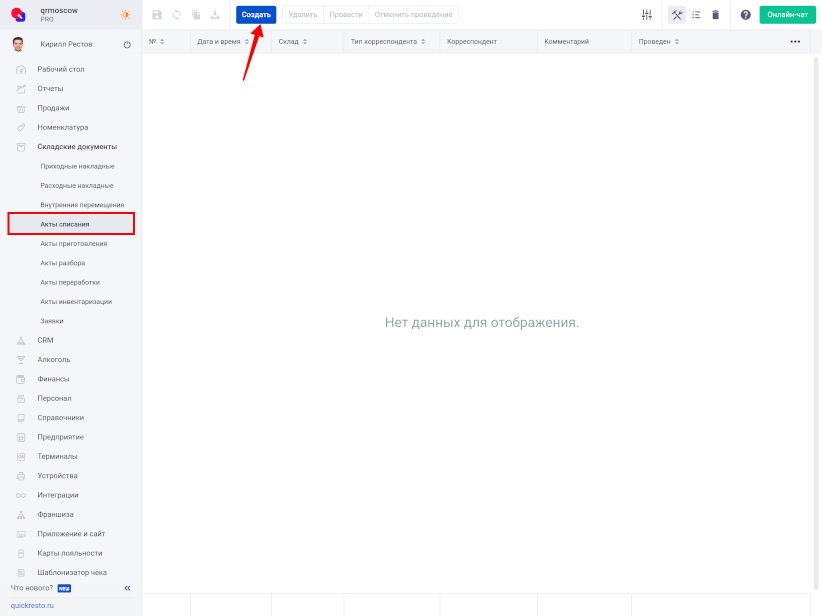Toggle the sun theme icon
The height and width of the screenshot is (616, 822).
coord(125,15)
